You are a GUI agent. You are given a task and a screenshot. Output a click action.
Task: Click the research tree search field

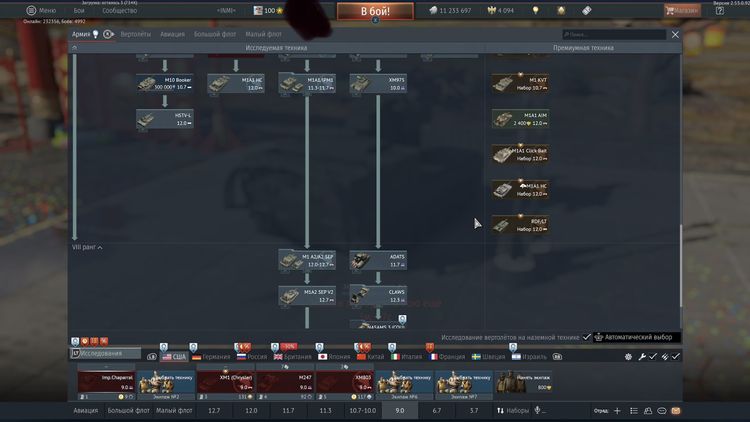pos(612,34)
